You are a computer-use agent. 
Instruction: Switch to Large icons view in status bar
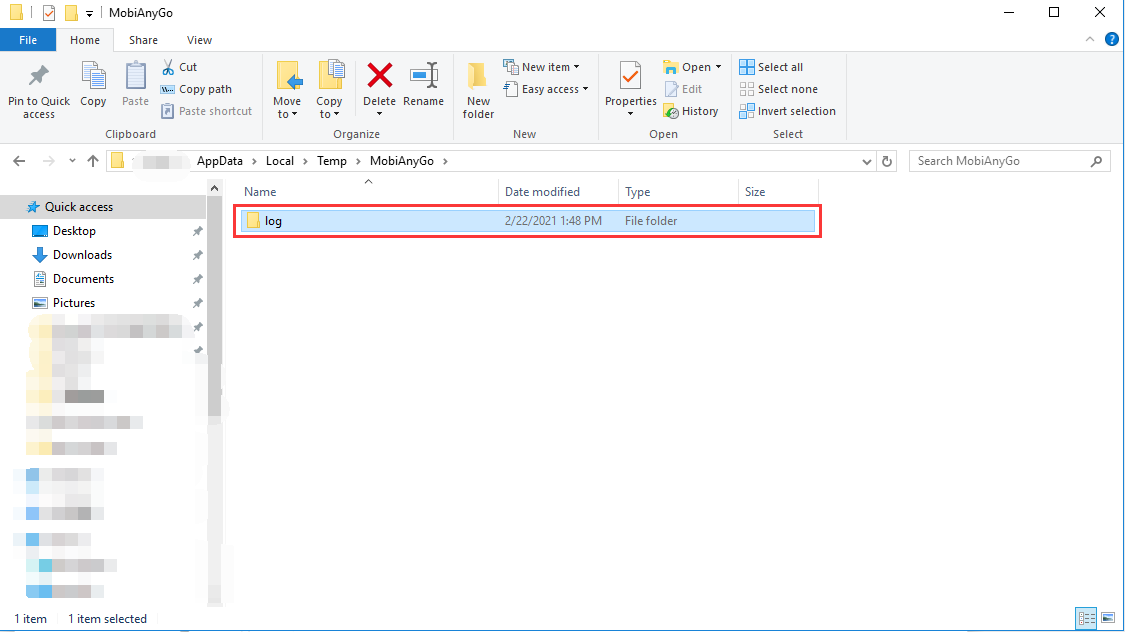1108,618
